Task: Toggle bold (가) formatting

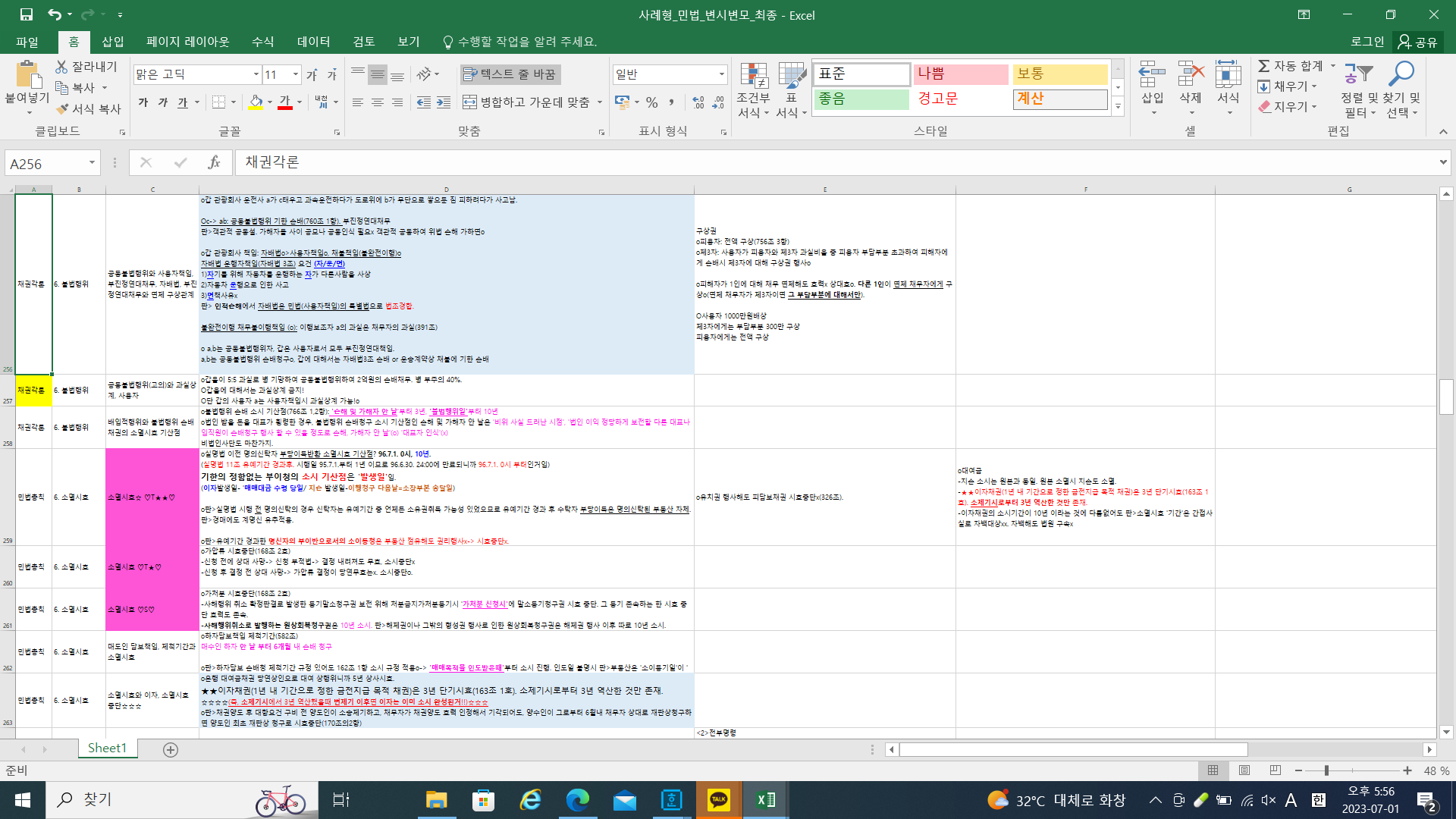Action: [143, 102]
